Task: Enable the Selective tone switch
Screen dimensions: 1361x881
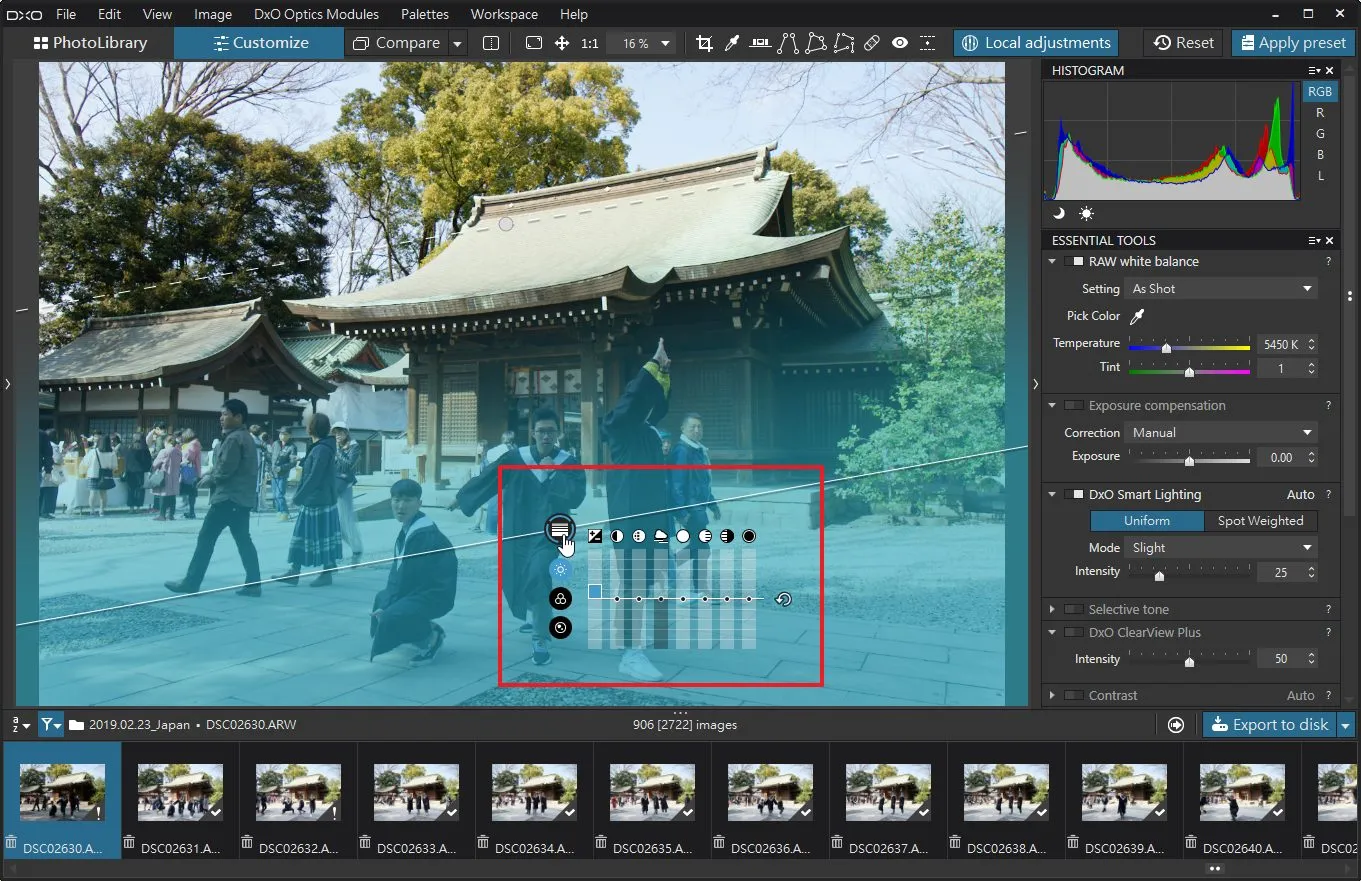Action: click(1073, 609)
